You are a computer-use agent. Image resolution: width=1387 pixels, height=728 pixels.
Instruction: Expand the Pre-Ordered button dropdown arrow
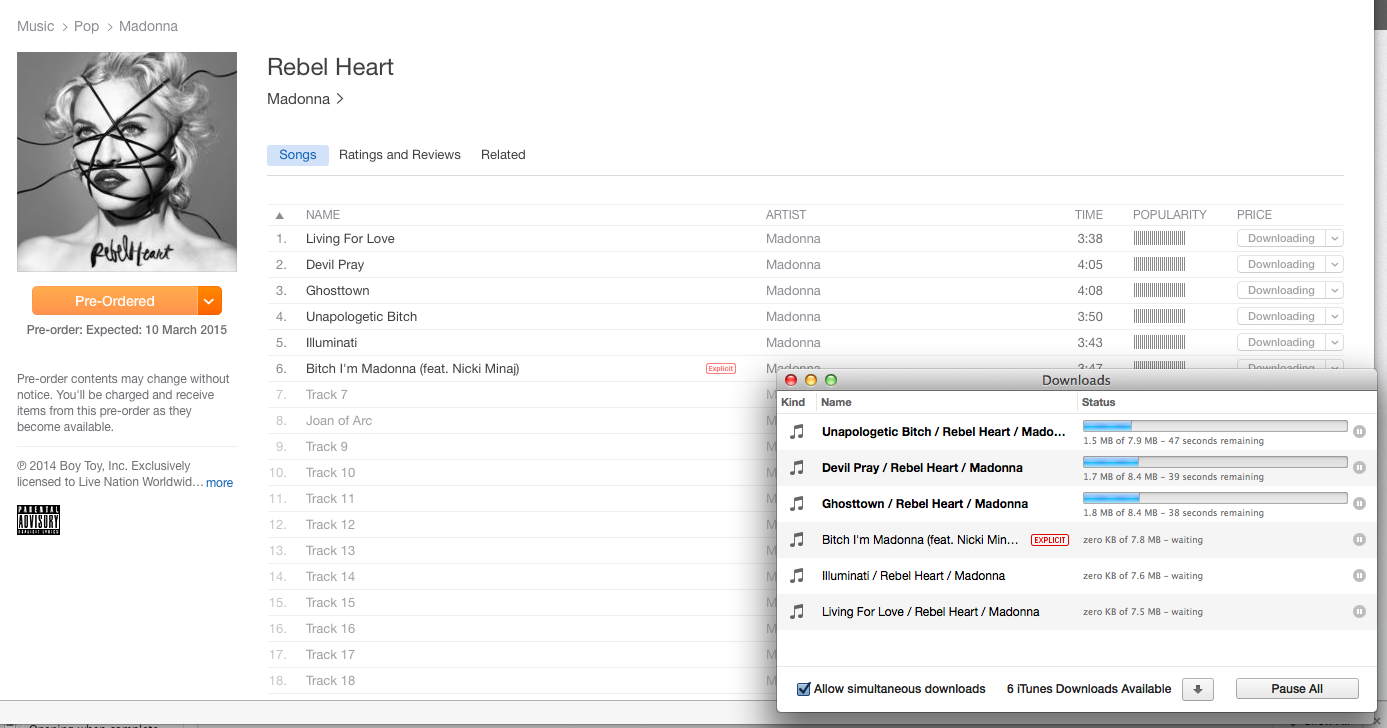(209, 301)
